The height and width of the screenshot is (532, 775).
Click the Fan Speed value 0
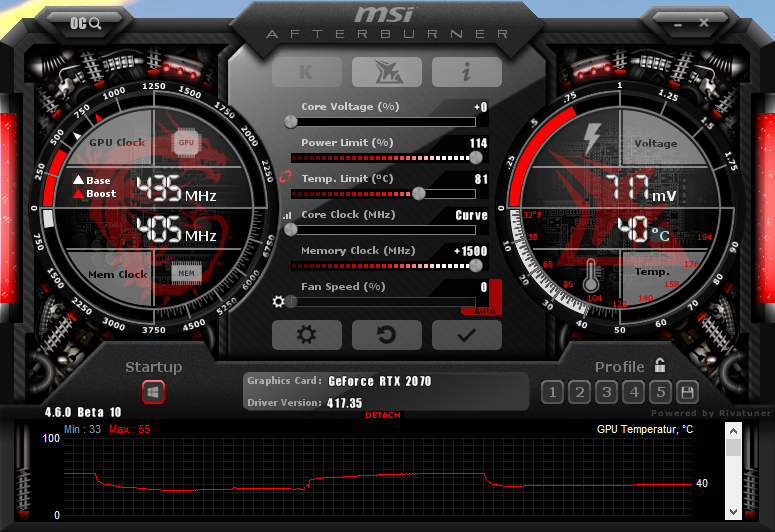coord(484,287)
